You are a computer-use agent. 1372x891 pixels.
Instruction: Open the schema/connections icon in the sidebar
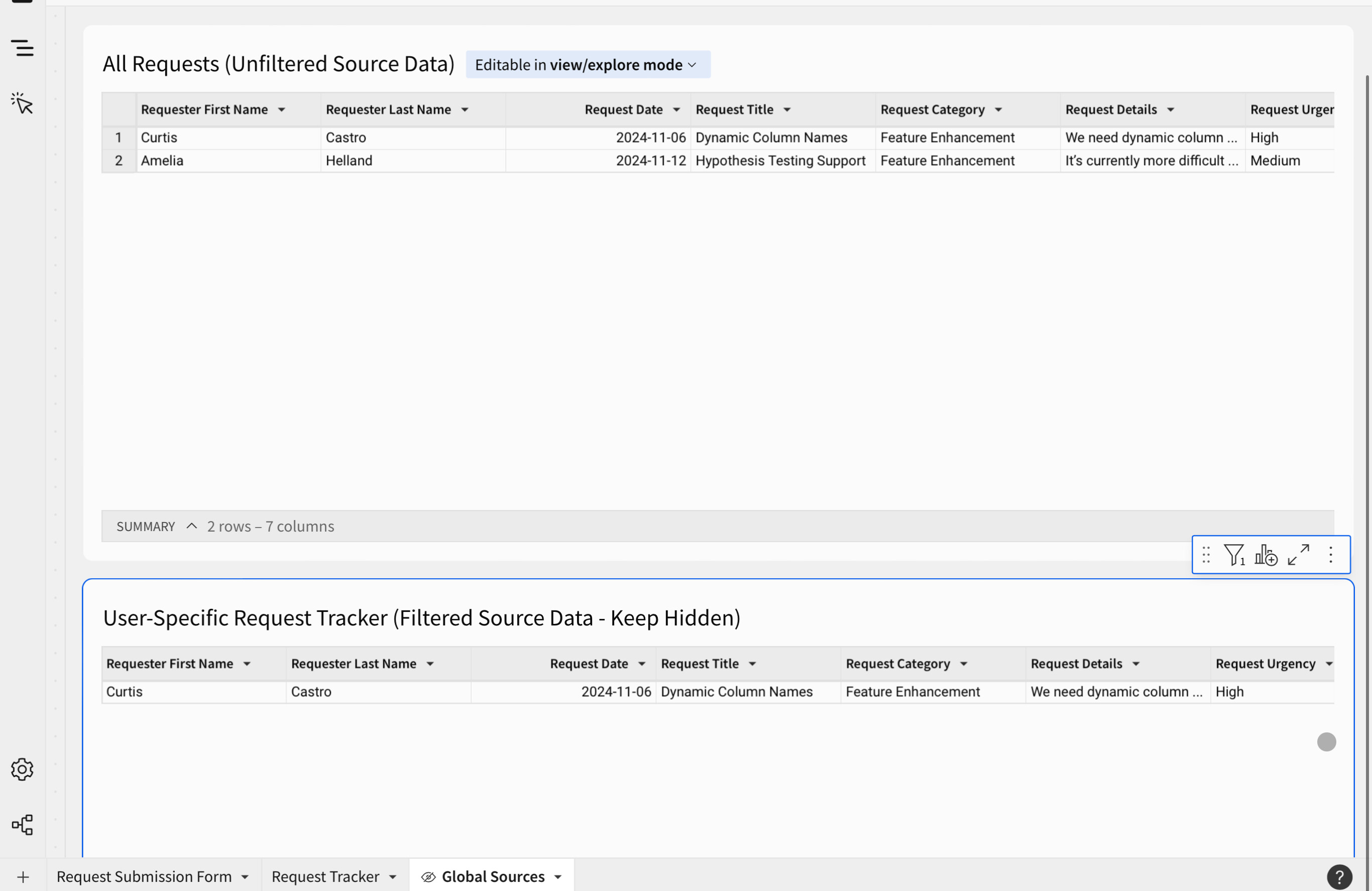point(22,824)
